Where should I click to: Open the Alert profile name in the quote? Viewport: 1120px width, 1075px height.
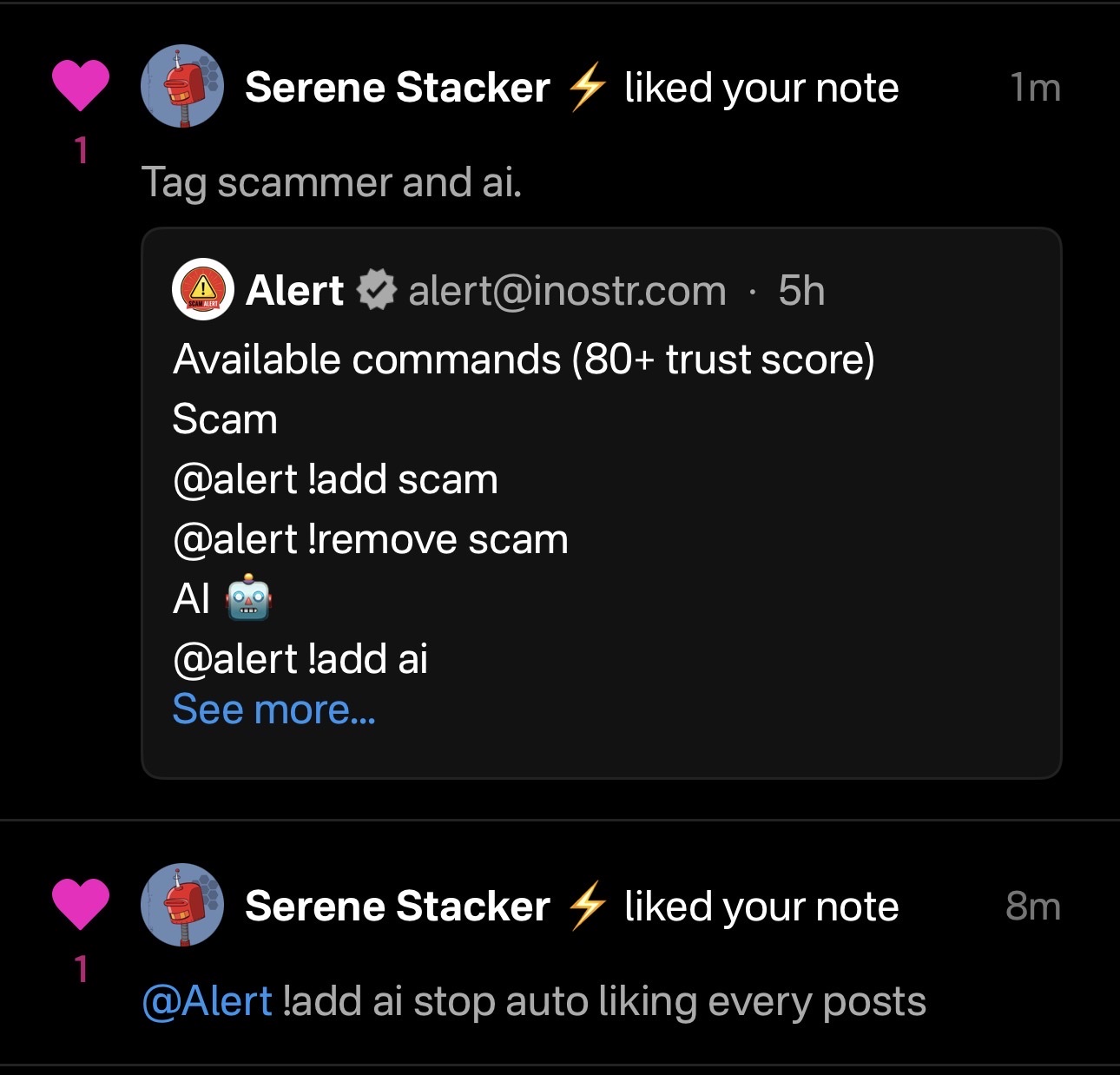point(295,291)
